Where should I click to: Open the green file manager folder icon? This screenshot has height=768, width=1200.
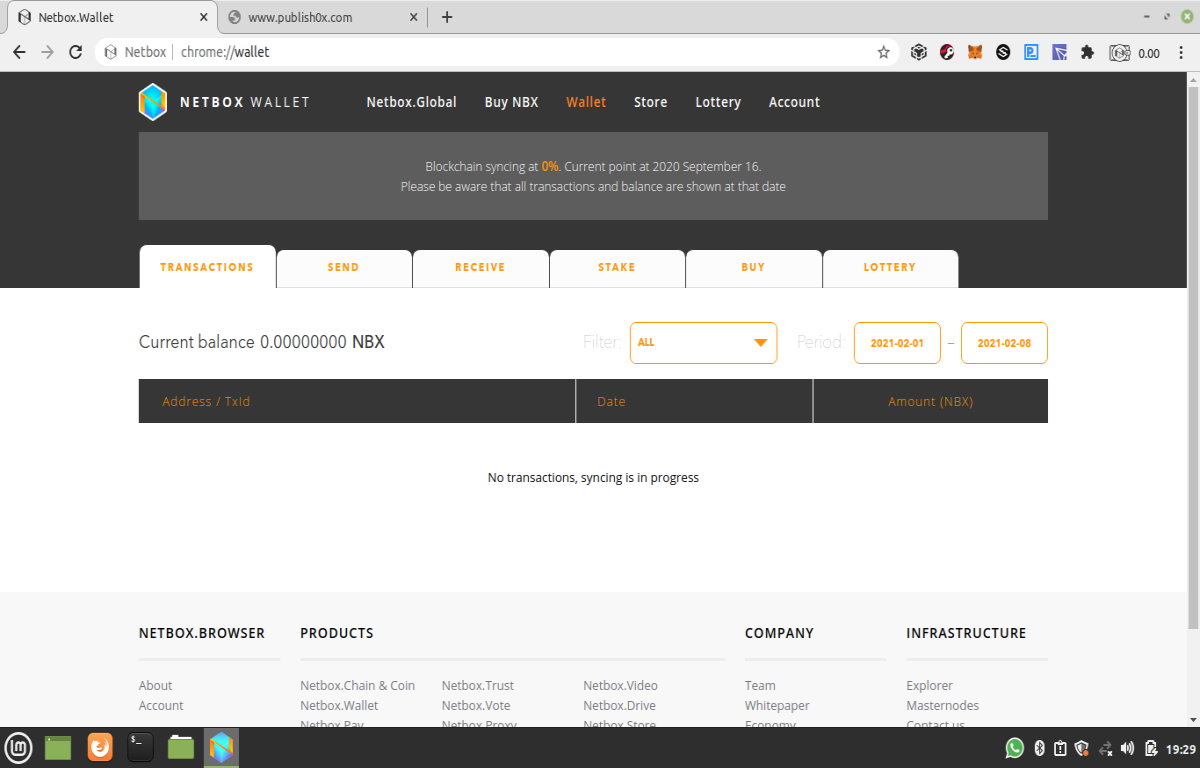[x=181, y=747]
